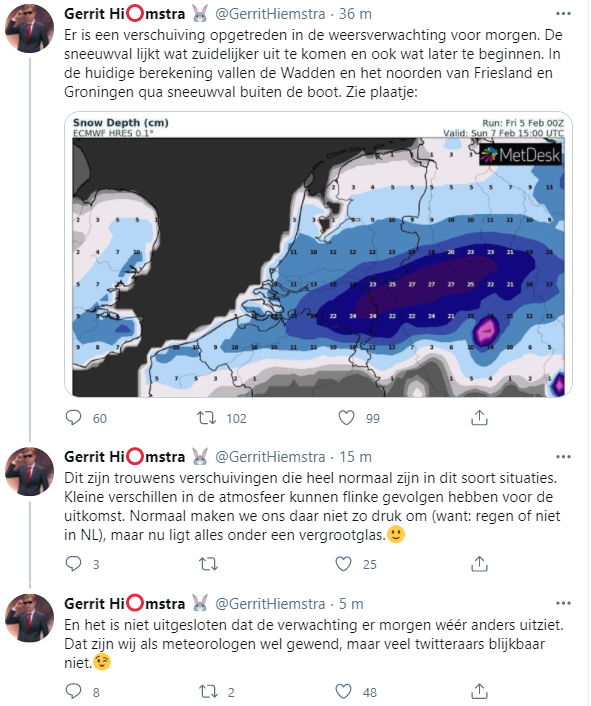Image resolution: width=591 pixels, height=706 pixels.
Task: Retweet the third tweet with 2 retweets
Action: (x=208, y=691)
